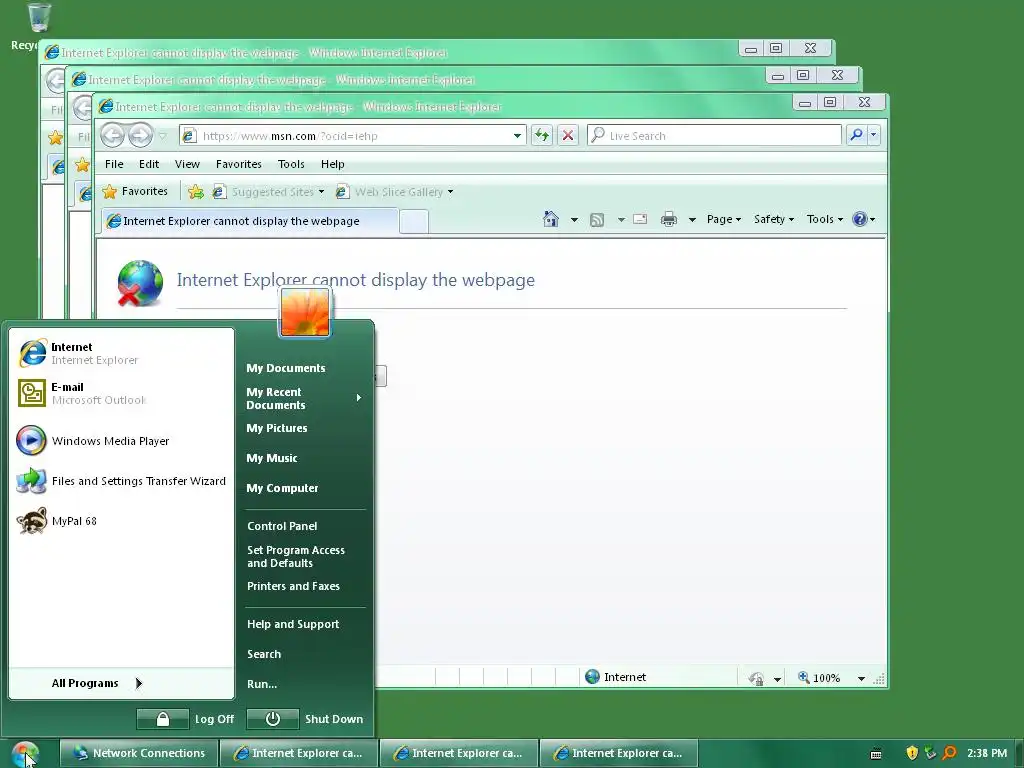
Task: Click the Print icon in command bar
Action: point(669,219)
